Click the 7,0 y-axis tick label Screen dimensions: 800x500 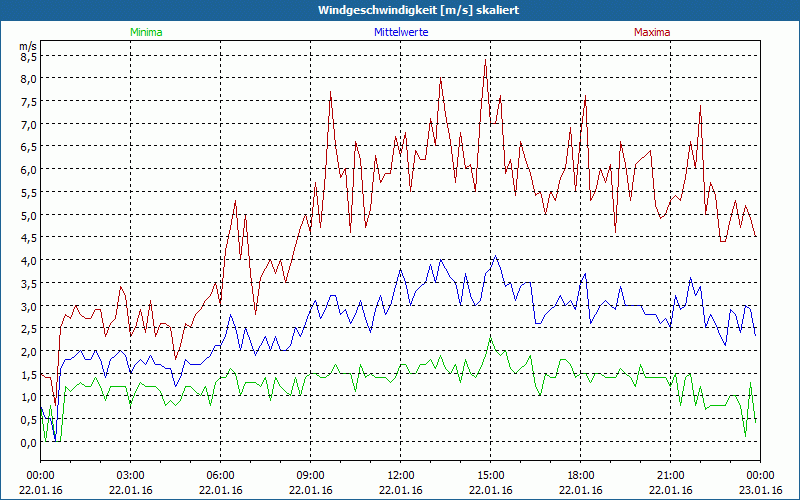point(28,124)
